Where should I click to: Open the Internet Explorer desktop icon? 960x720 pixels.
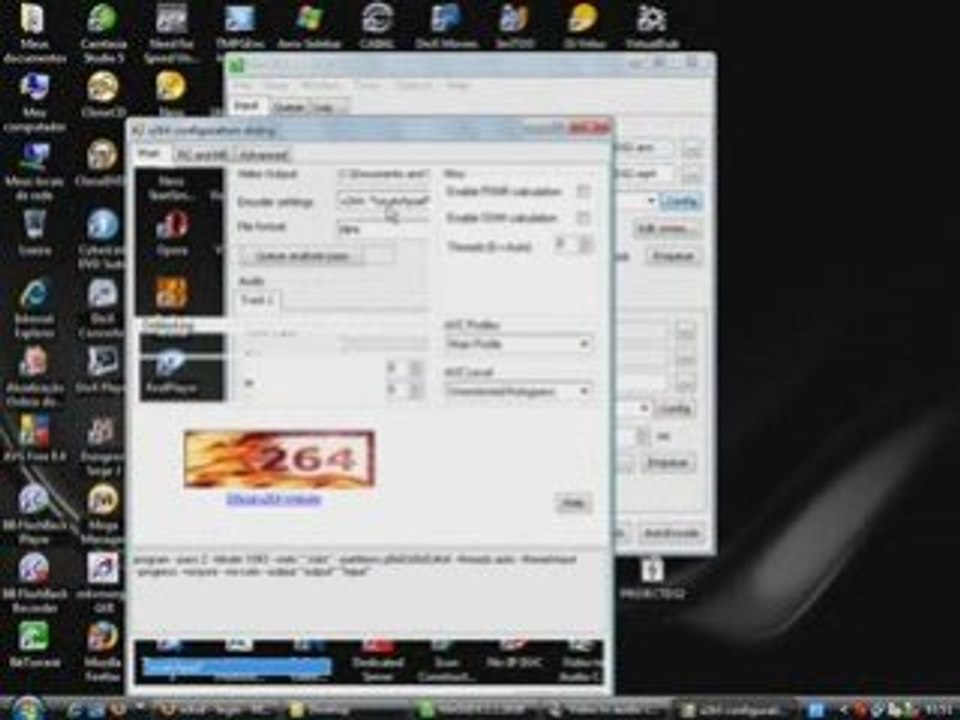34,308
